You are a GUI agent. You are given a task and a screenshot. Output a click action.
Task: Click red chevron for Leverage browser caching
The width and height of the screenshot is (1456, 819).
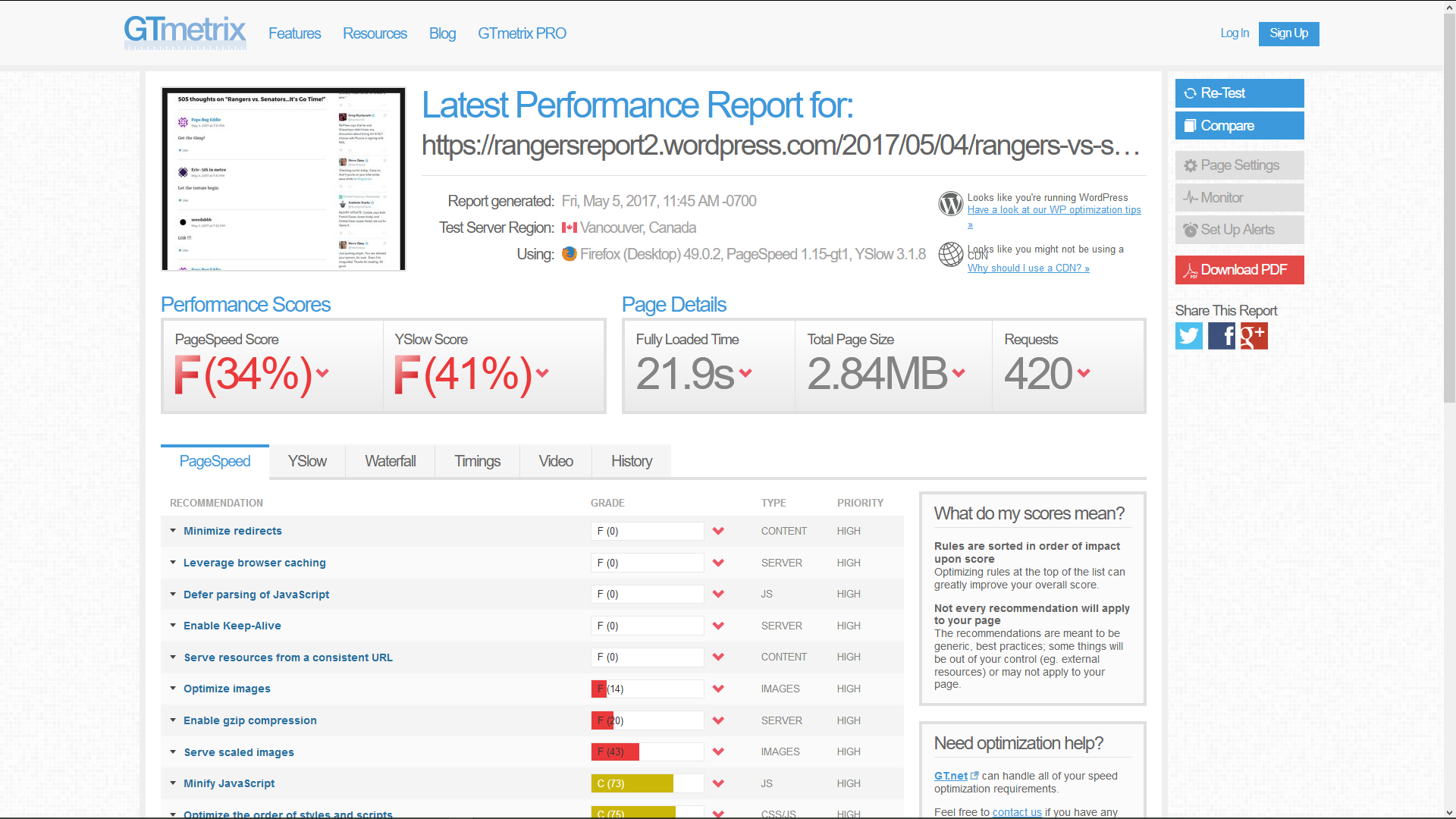[x=718, y=563]
